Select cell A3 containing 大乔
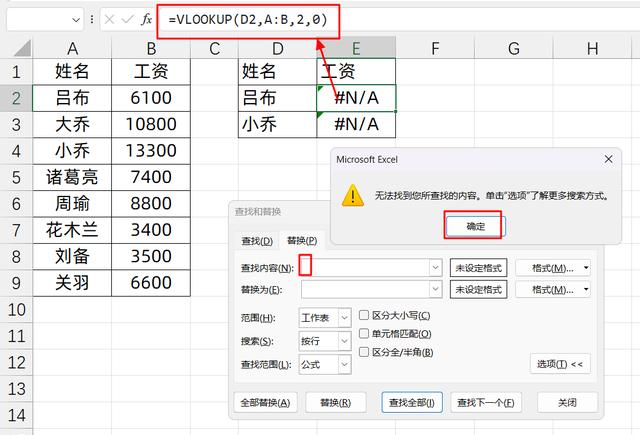This screenshot has height=435, width=640. coord(72,124)
